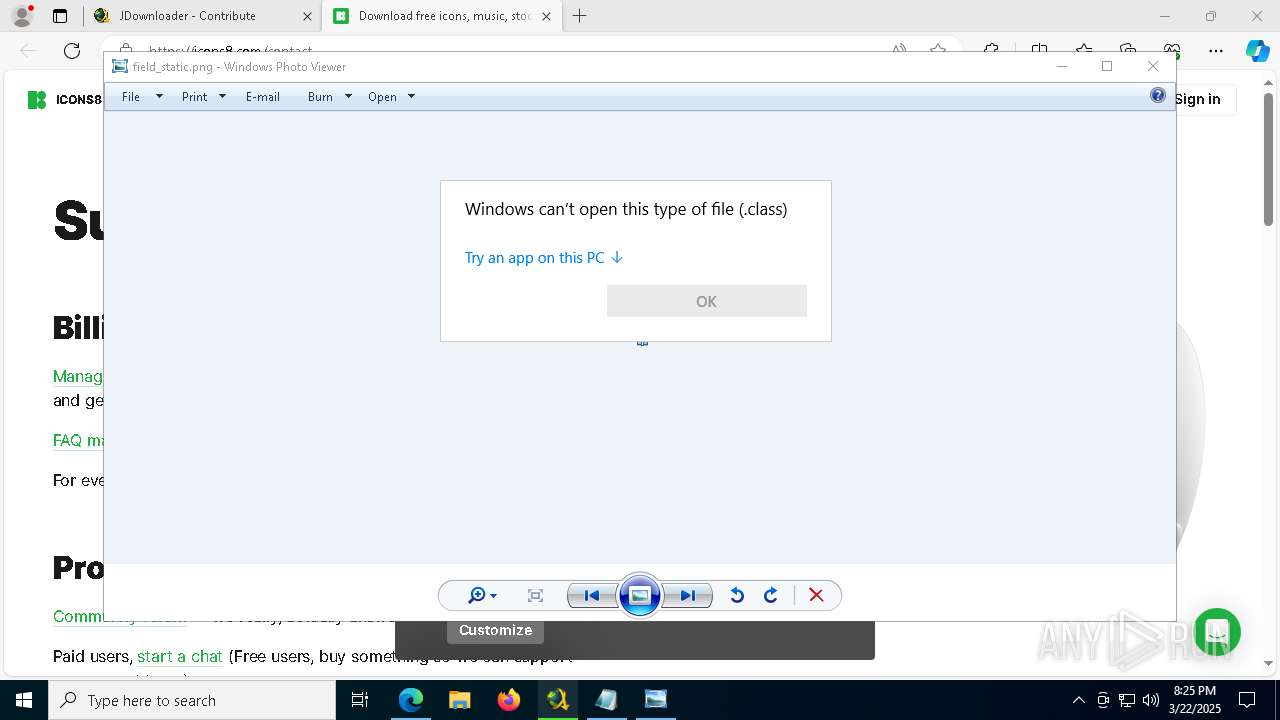Rotate image clockwise

pyautogui.click(x=771, y=596)
